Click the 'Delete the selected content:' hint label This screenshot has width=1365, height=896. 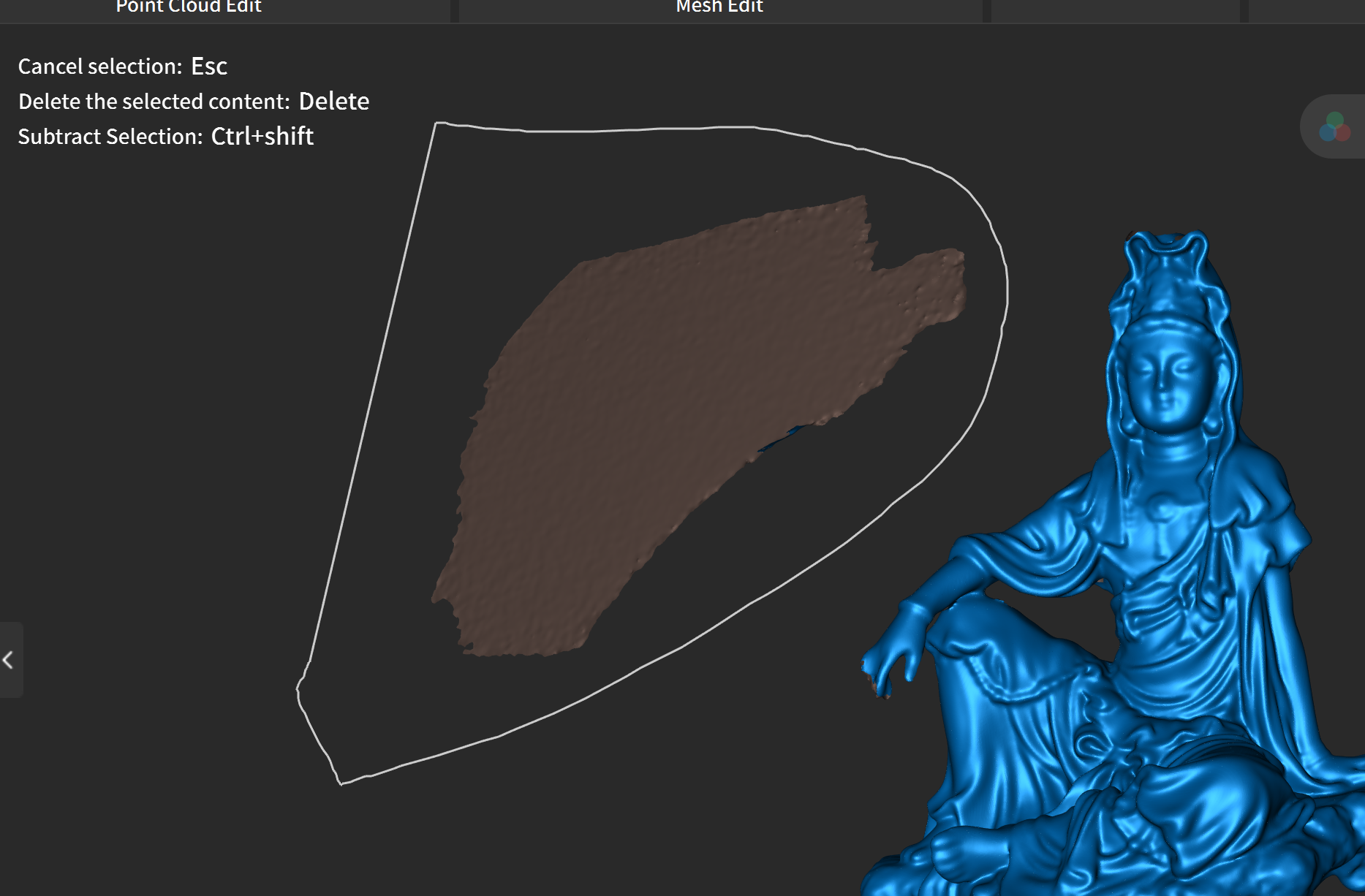tap(154, 102)
